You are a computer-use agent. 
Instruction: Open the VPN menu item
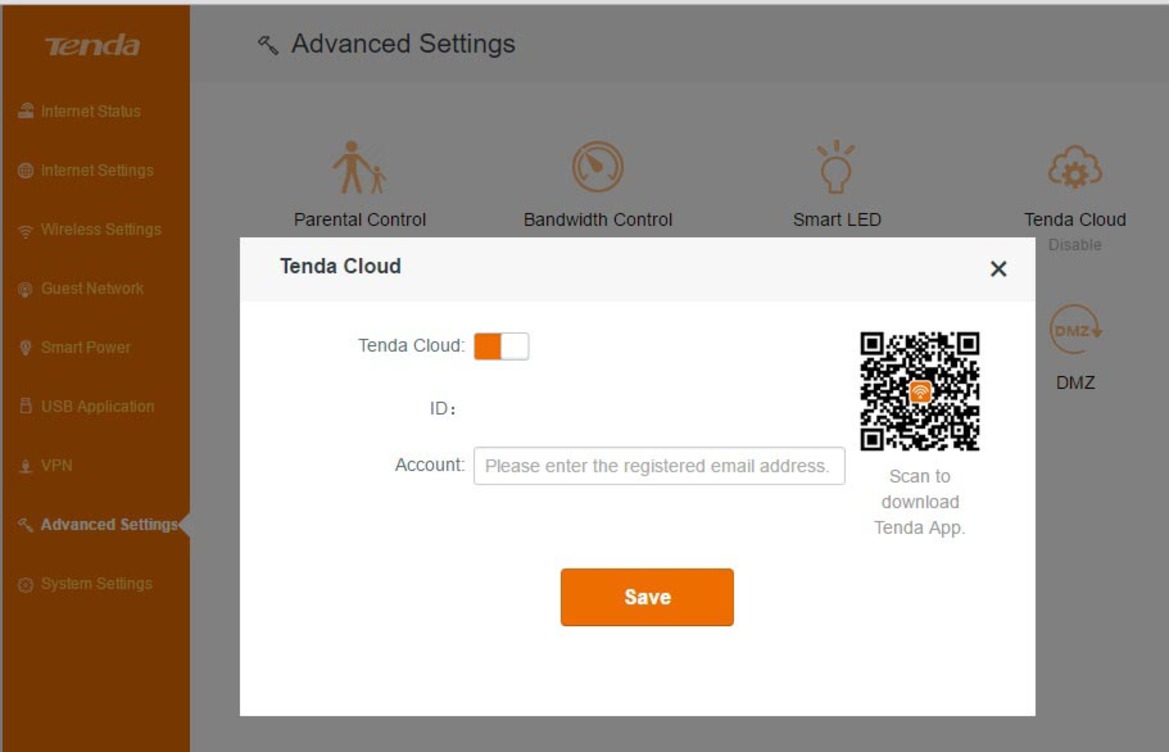[x=57, y=466]
